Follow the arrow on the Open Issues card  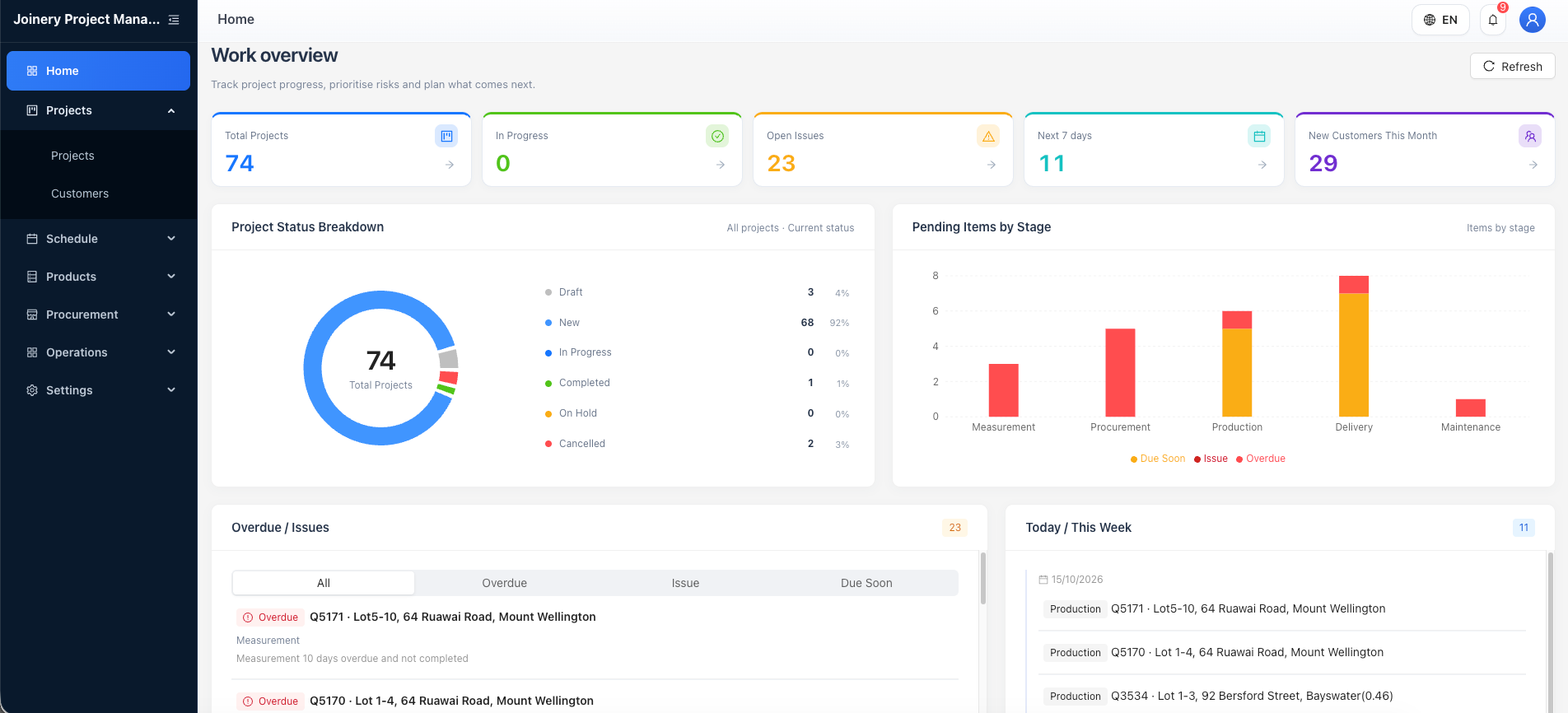[x=992, y=165]
